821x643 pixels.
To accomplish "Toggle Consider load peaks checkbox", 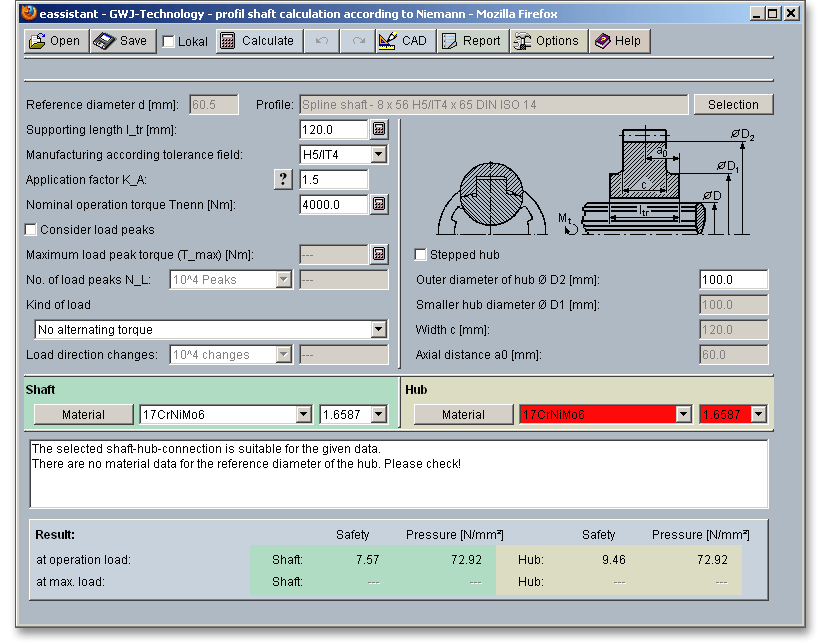I will (x=31, y=230).
